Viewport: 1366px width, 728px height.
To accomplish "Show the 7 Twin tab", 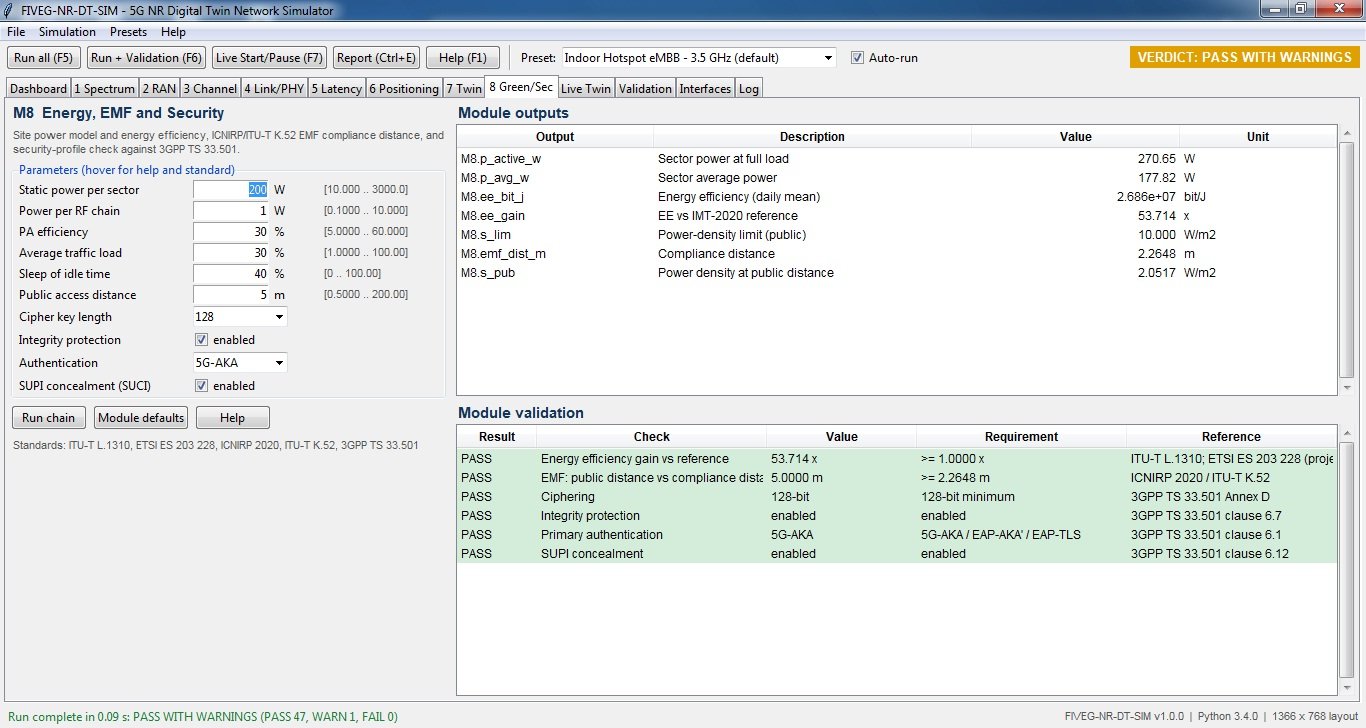I will (464, 89).
